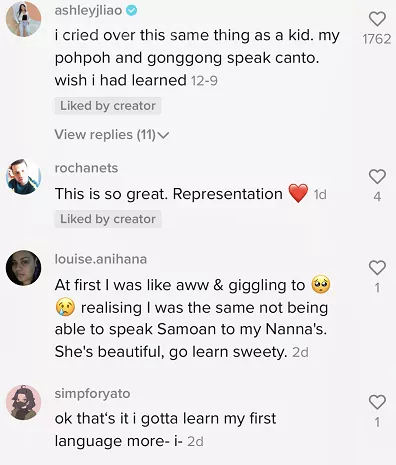Screen dimensions: 396x465
Task: Tap the red heart emoji in rochanets' comment
Action: [298, 194]
